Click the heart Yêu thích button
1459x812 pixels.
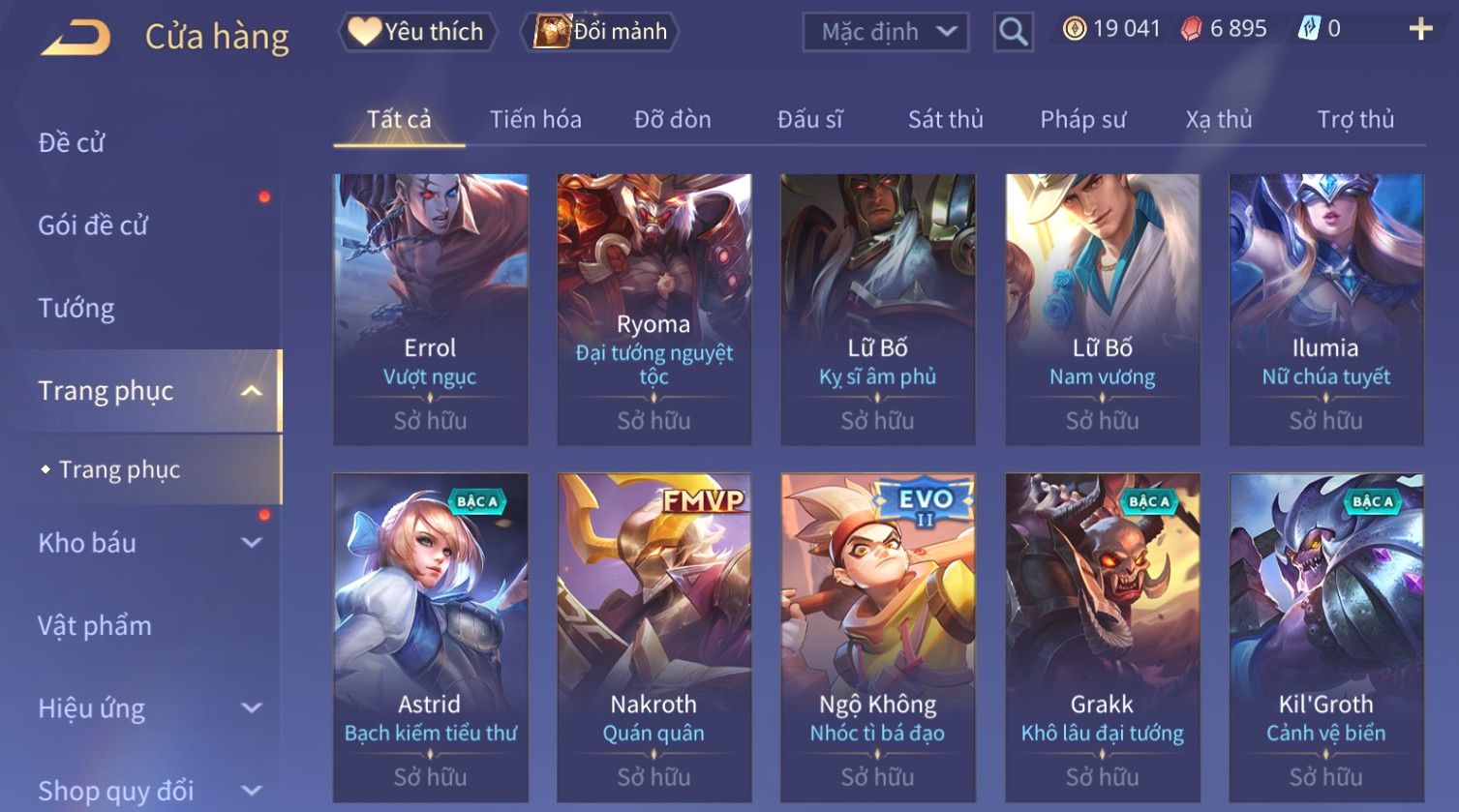(x=417, y=32)
